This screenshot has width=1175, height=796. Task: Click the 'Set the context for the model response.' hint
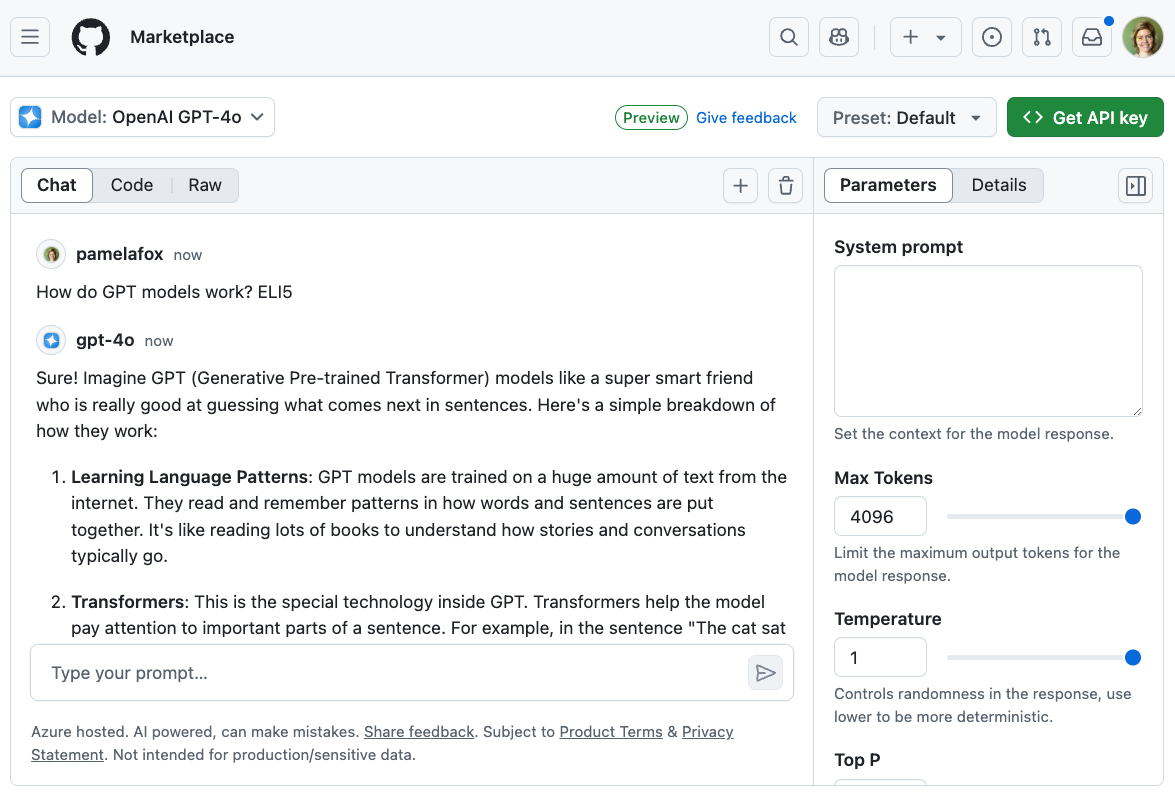973,434
